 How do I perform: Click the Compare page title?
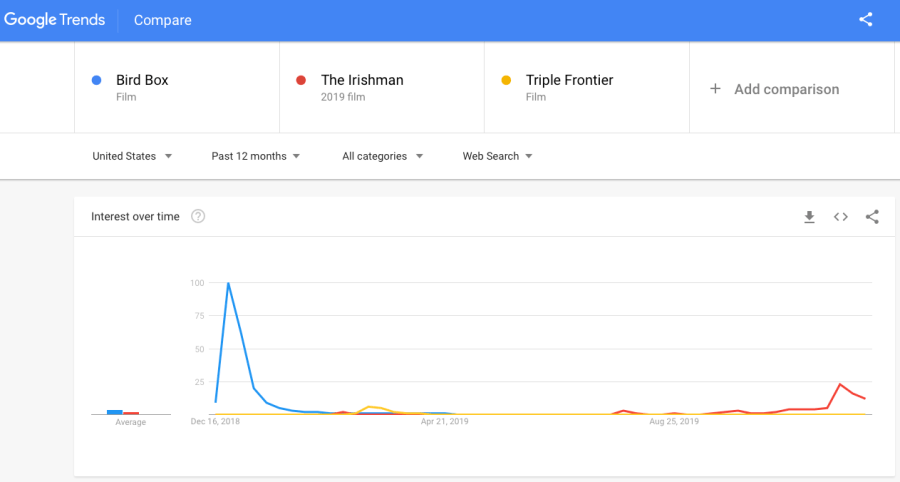coord(162,20)
